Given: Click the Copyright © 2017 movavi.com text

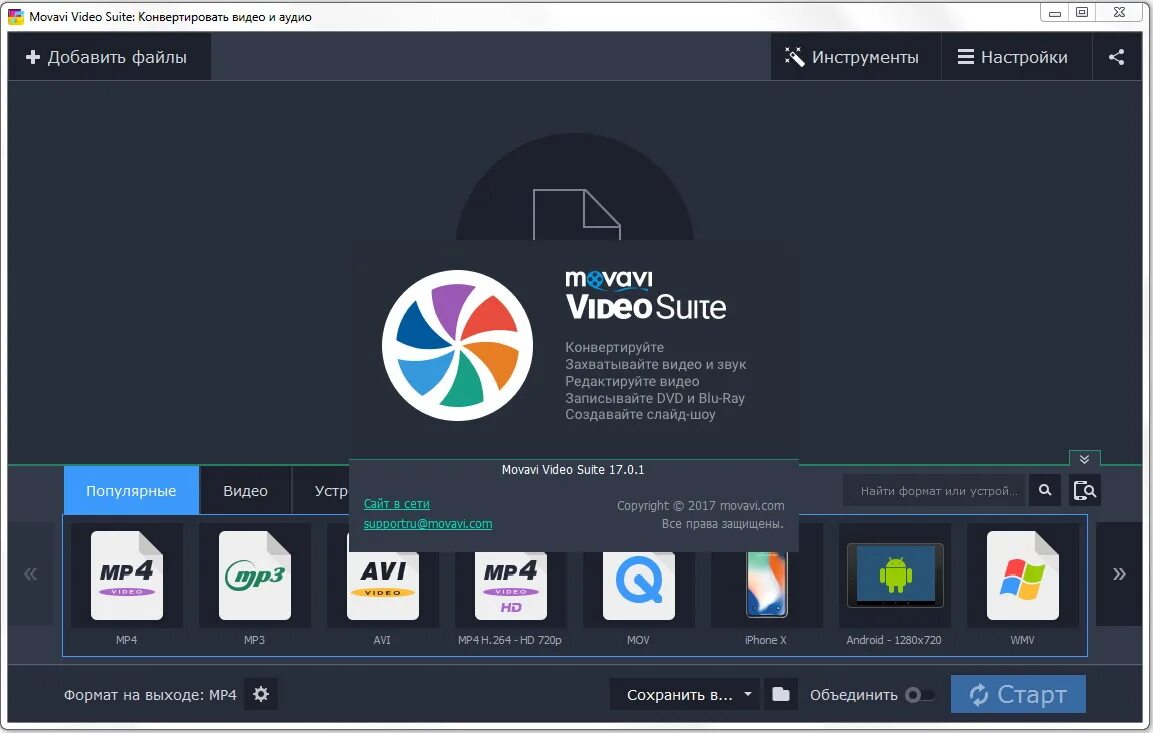Looking at the screenshot, I should pos(700,505).
